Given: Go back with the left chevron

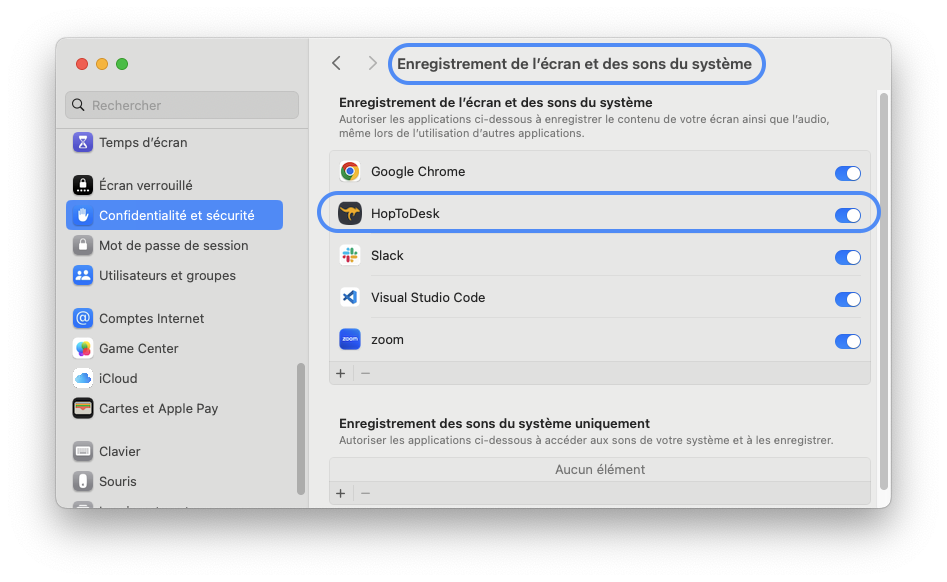Looking at the screenshot, I should pyautogui.click(x=337, y=63).
